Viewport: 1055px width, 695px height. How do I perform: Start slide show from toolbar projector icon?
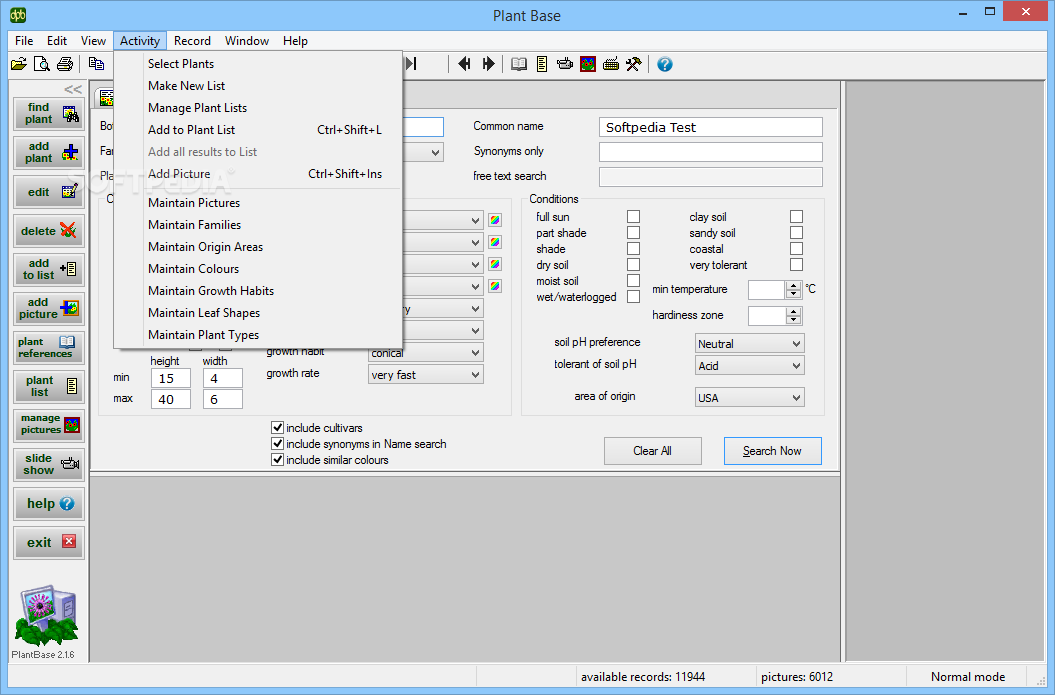click(x=565, y=65)
